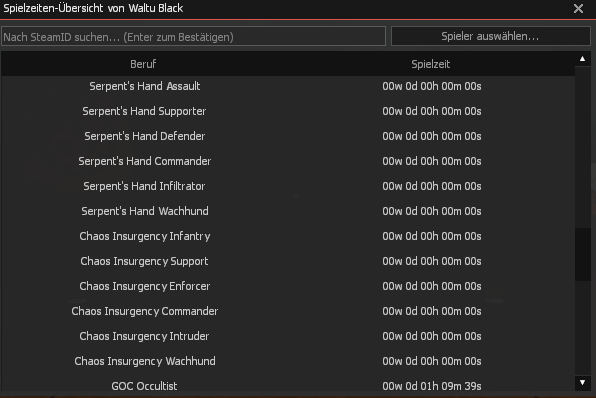The width and height of the screenshot is (596, 398).
Task: Focus the SteamID search field
Action: click(193, 36)
